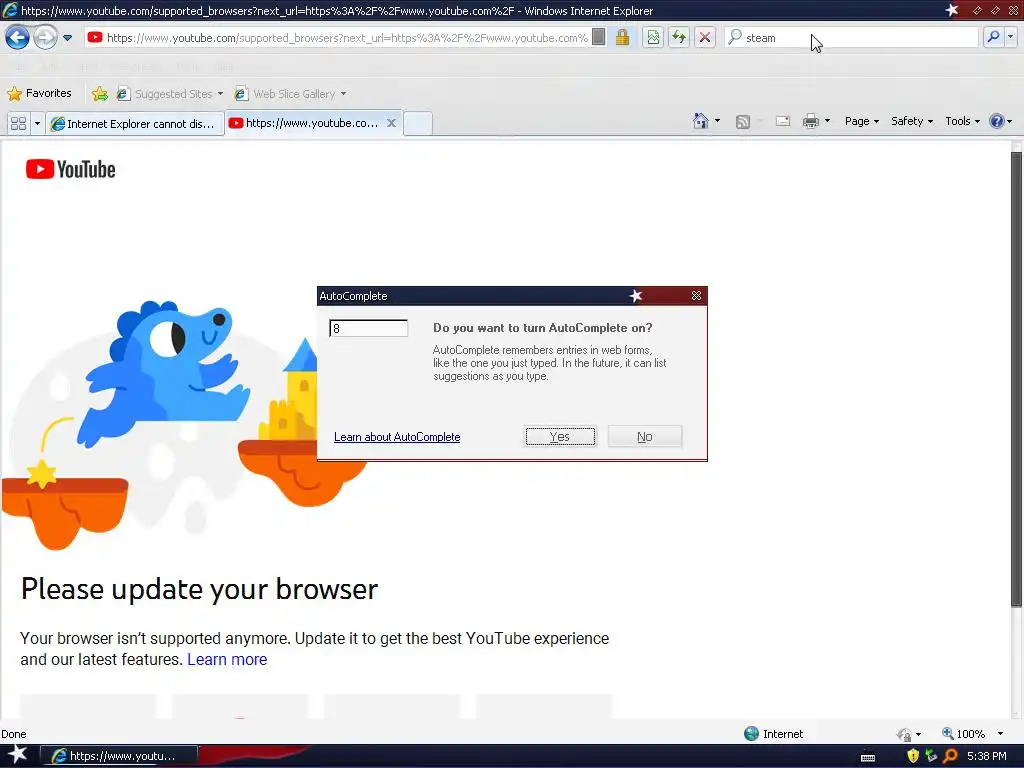
Task: Click the Print printer icon
Action: click(810, 121)
